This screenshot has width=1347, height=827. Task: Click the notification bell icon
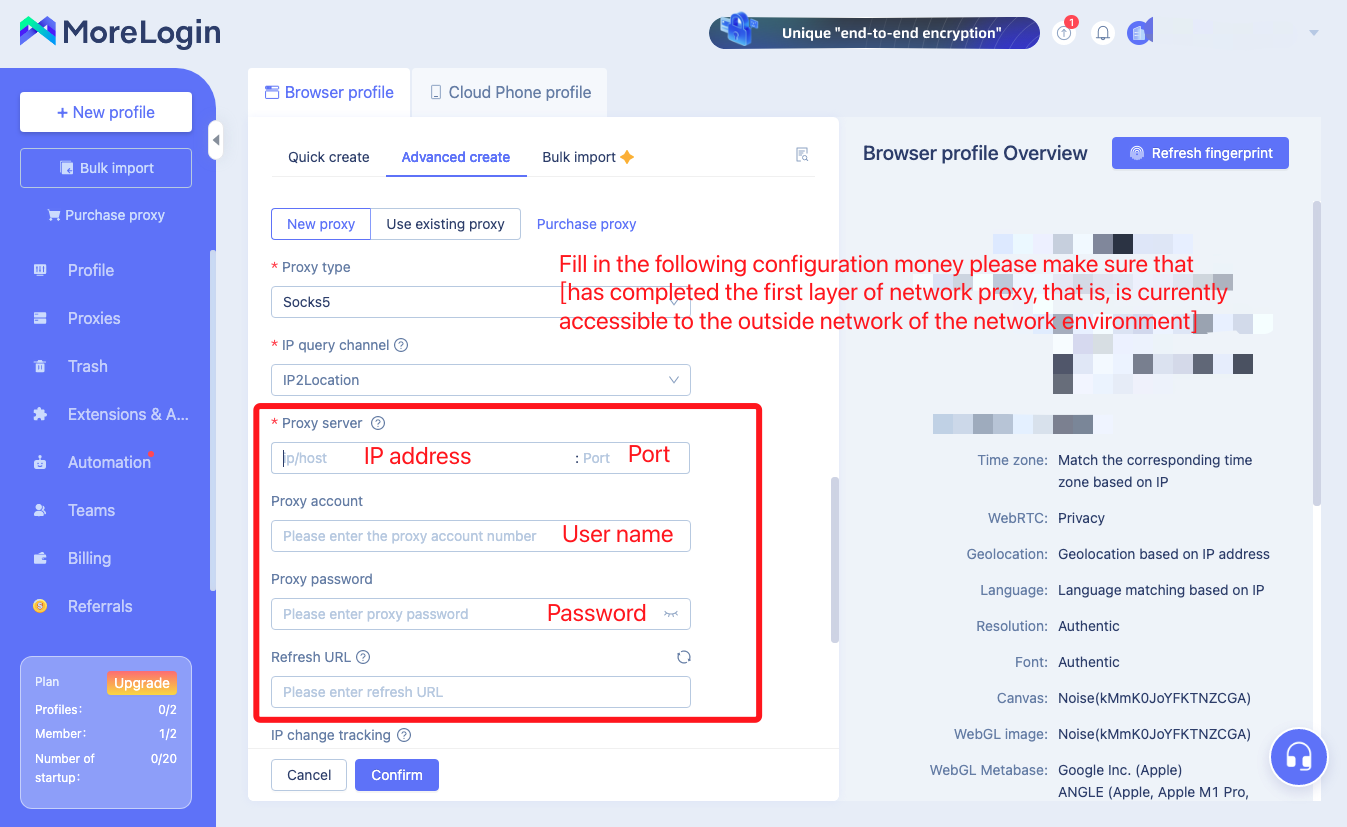pos(1103,33)
